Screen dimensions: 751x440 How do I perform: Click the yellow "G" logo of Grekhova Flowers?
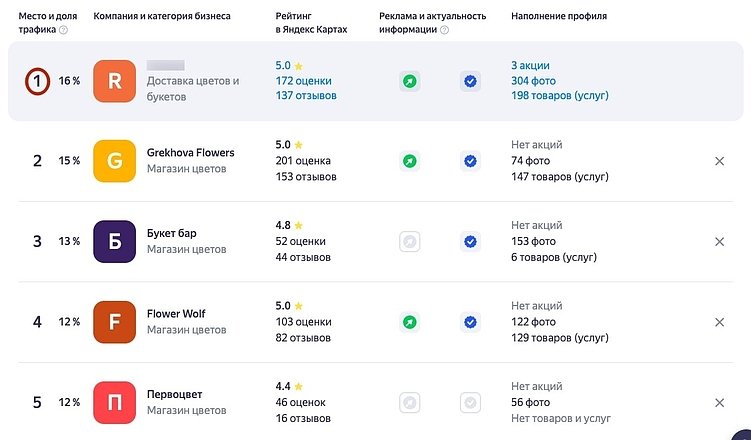pos(114,161)
